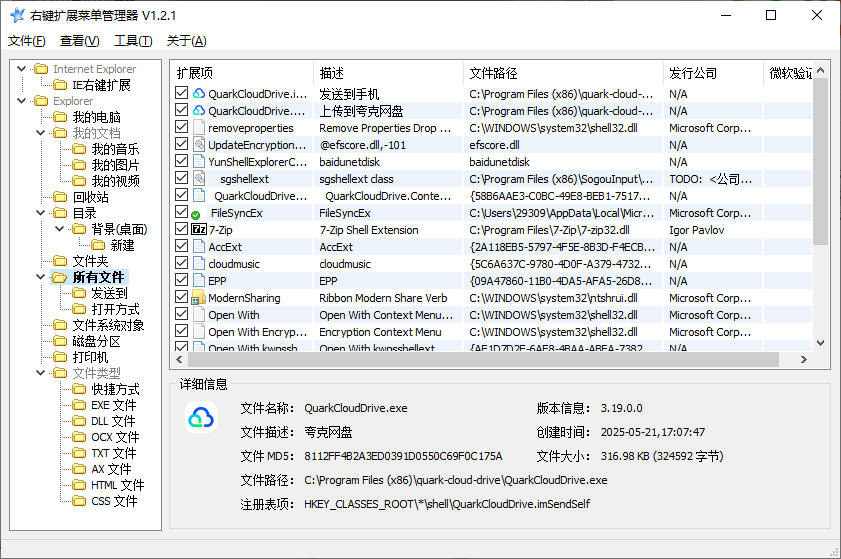Collapse the 文件类型 tree node
Screen dimensions: 841x559
(x=41, y=373)
